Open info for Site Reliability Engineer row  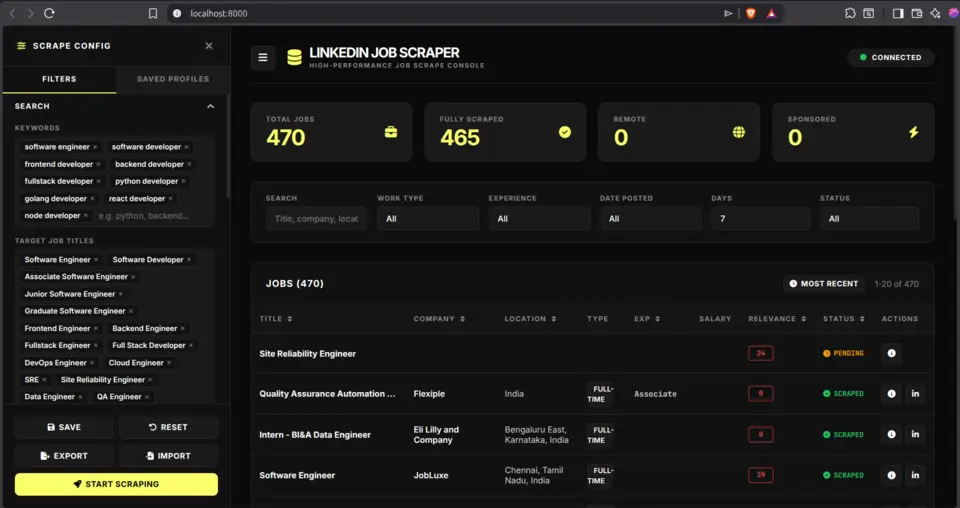coord(891,353)
